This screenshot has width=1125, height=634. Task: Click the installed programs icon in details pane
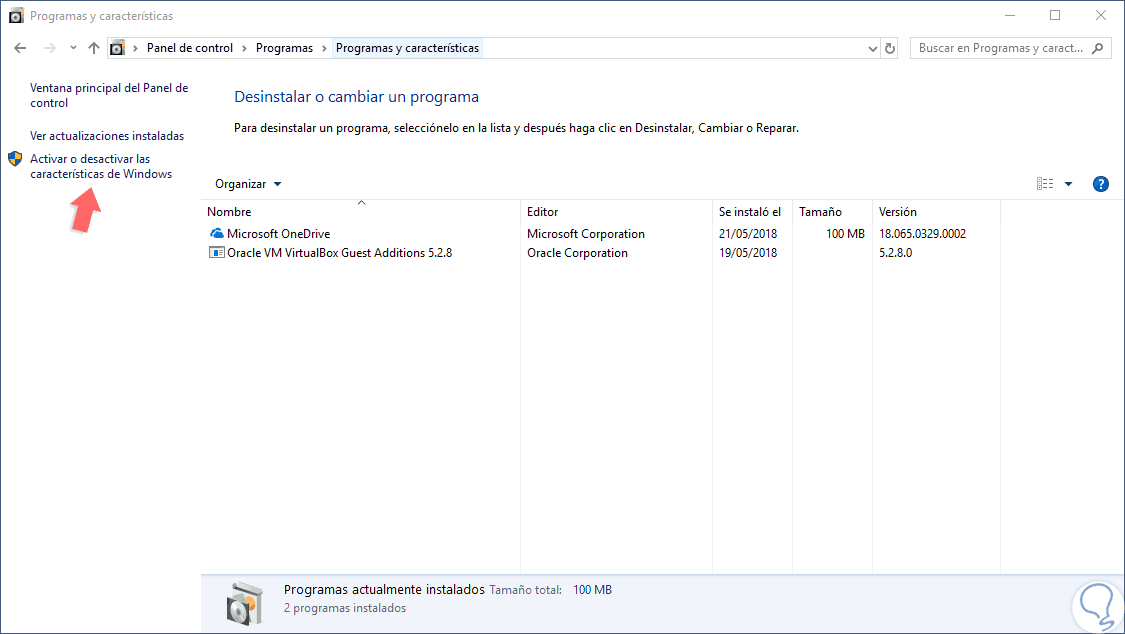pyautogui.click(x=244, y=603)
